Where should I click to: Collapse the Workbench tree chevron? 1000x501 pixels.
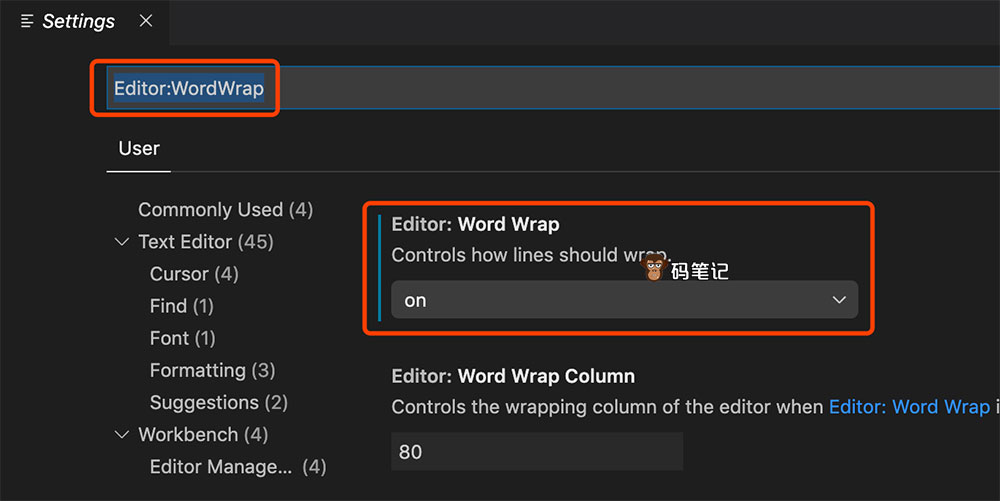(x=122, y=435)
